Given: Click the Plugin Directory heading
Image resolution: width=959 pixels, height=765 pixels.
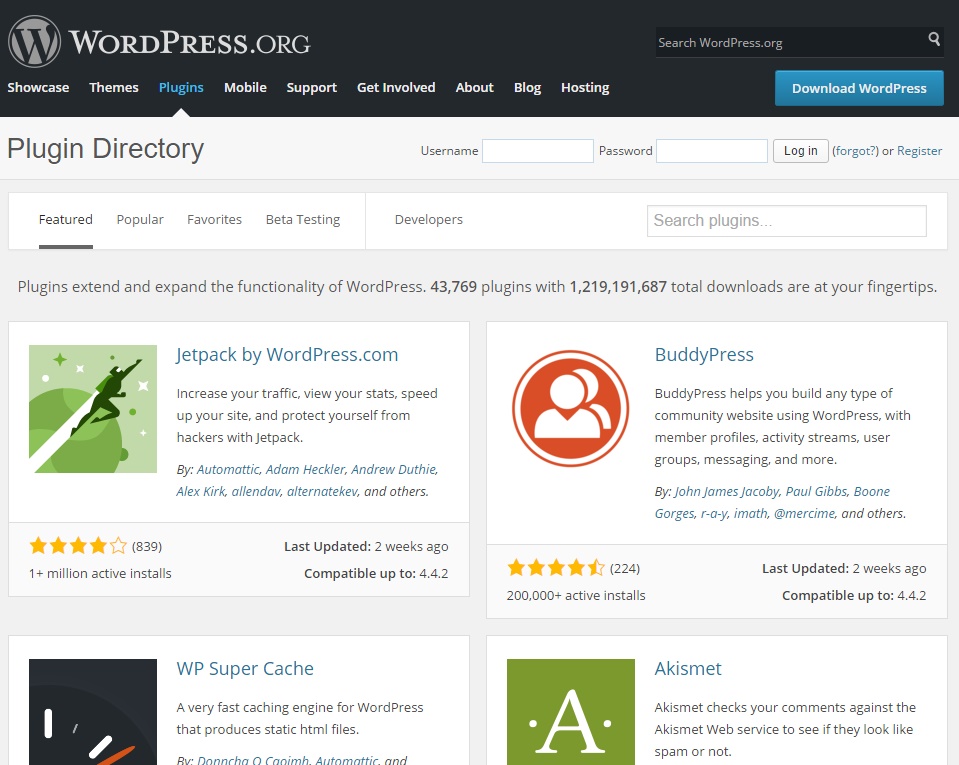Looking at the screenshot, I should coord(105,149).
